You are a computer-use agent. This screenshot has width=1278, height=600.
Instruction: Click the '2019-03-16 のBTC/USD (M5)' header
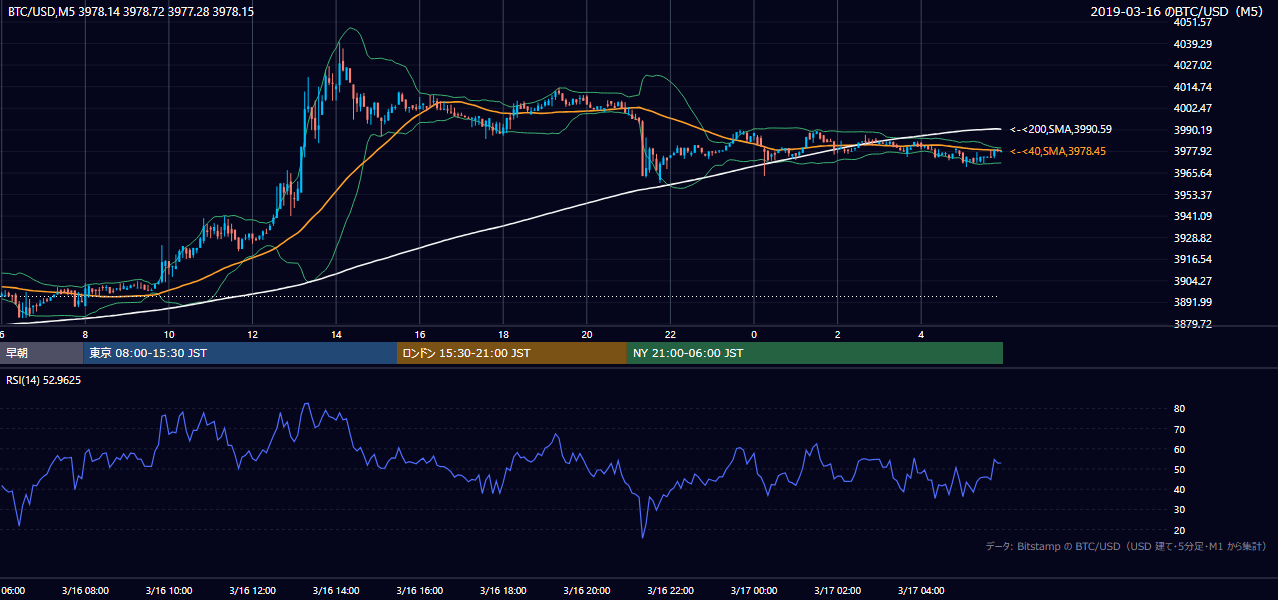tap(1179, 12)
